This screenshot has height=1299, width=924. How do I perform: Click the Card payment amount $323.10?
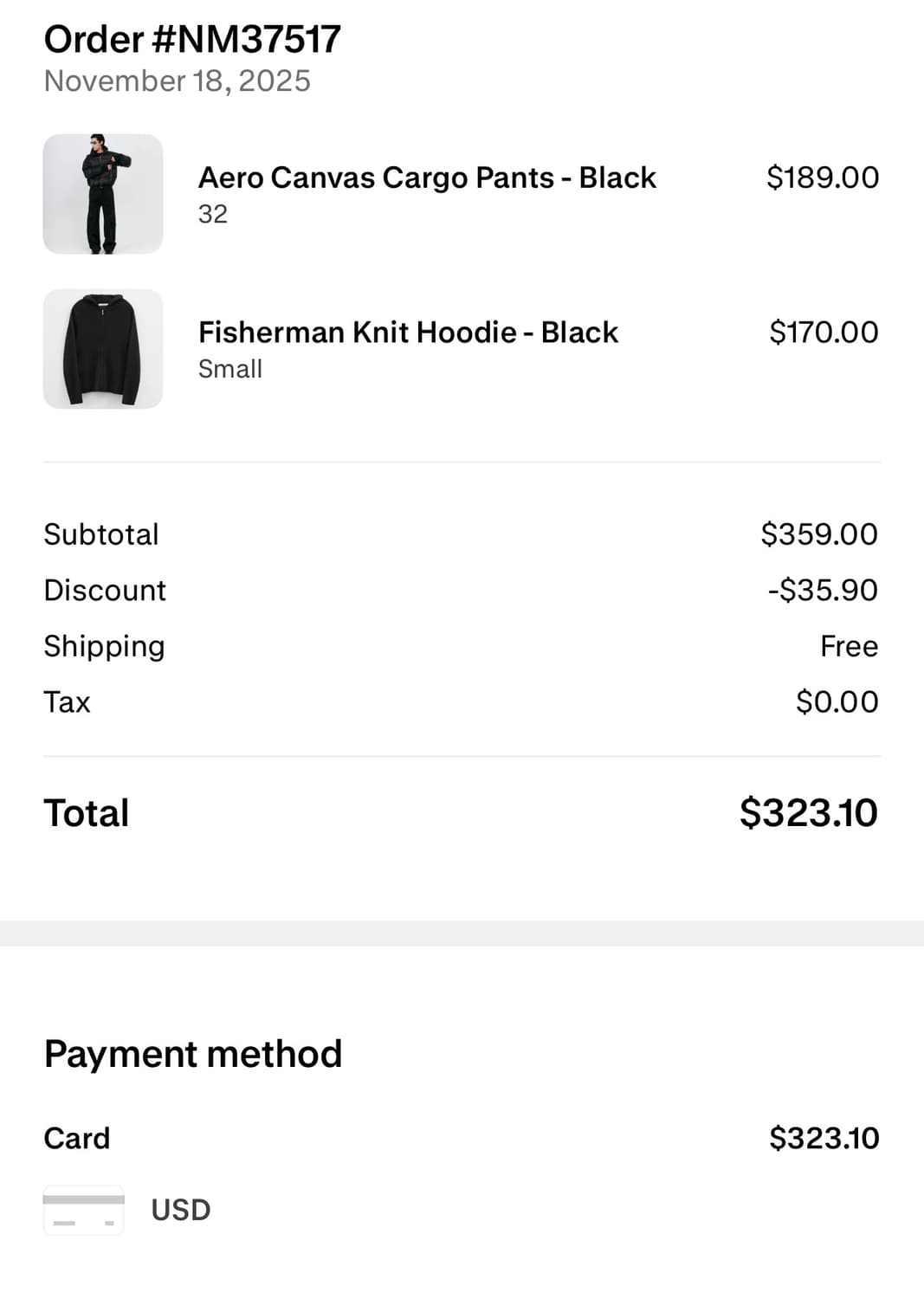click(824, 1138)
